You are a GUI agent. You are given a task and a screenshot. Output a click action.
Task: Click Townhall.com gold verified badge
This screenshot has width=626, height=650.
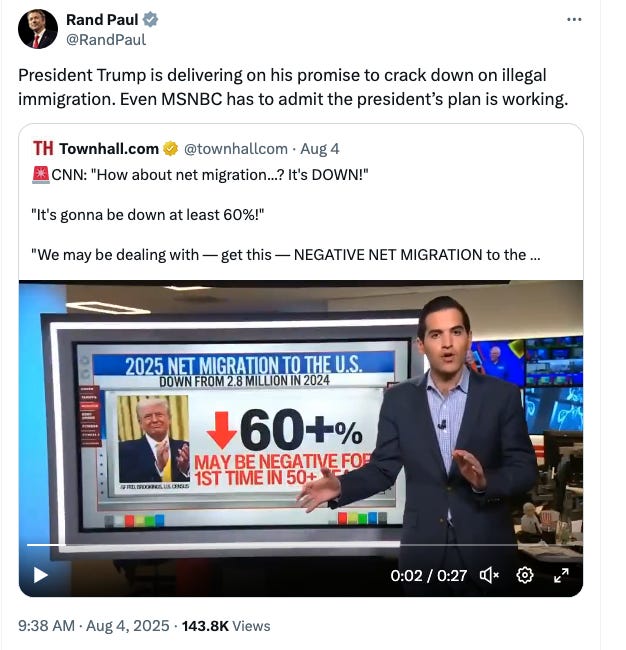click(171, 148)
